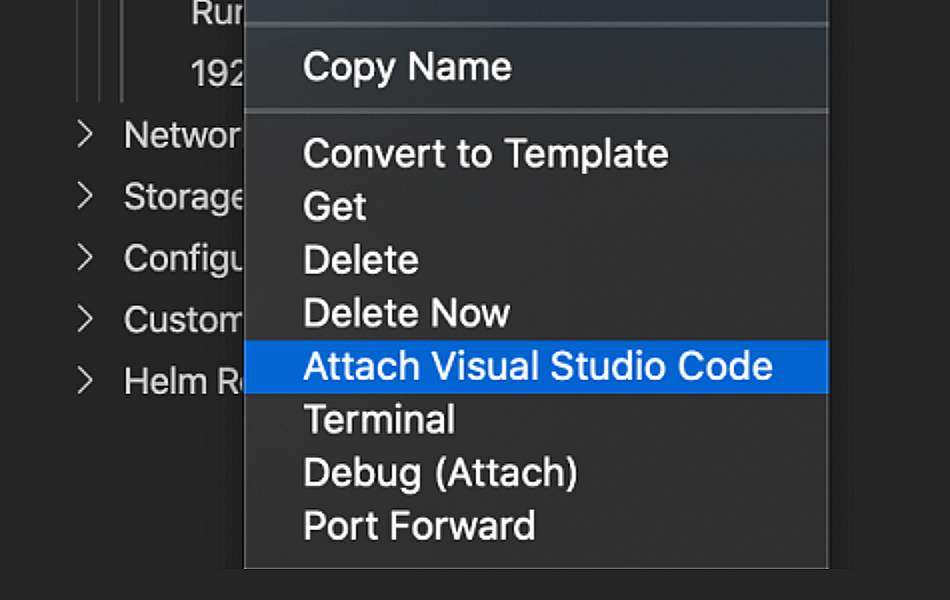Expand the Configuration section
This screenshot has width=950, height=600.
point(85,258)
